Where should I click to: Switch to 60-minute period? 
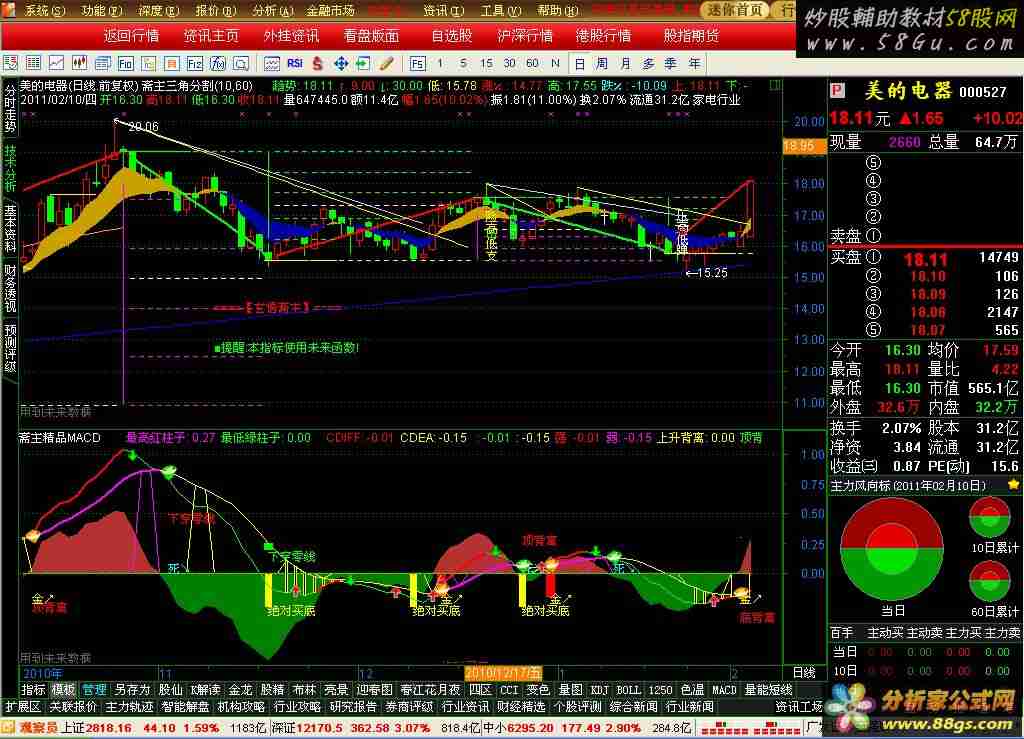click(532, 63)
